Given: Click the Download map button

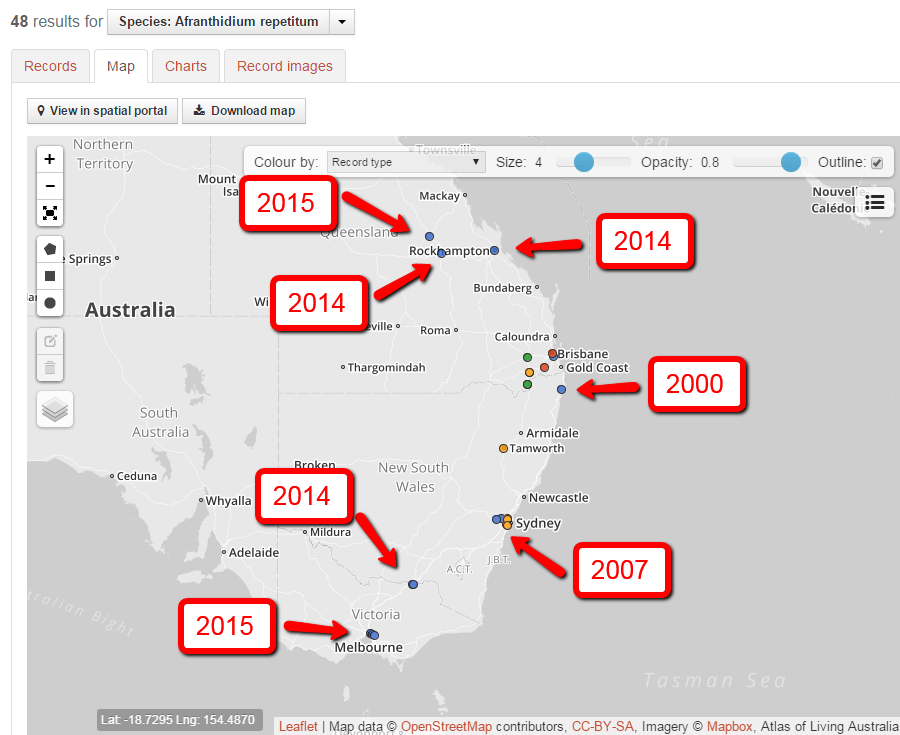Looking at the screenshot, I should point(245,111).
